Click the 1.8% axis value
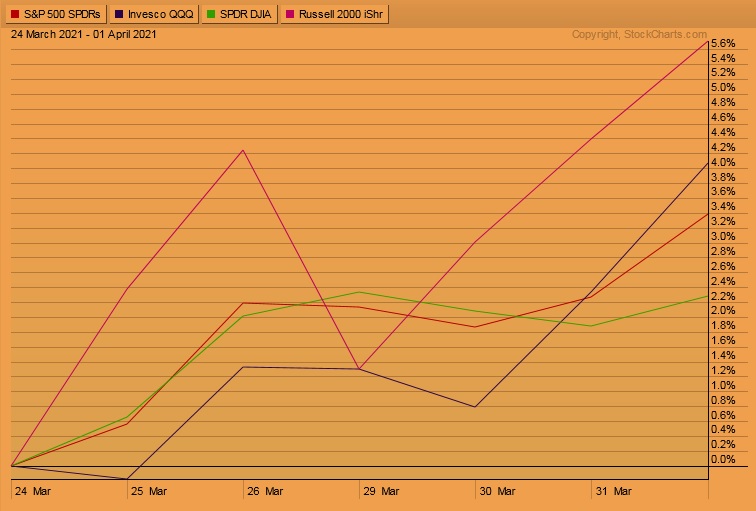Screen dimensions: 756x511 [723, 325]
